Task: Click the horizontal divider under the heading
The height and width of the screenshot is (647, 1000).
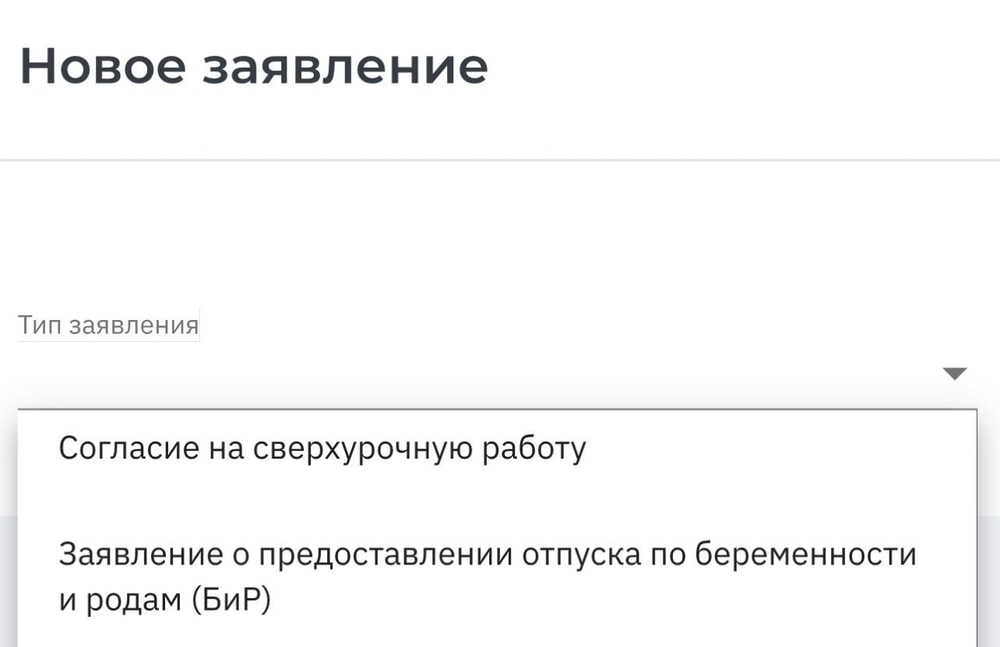Action: 500,160
